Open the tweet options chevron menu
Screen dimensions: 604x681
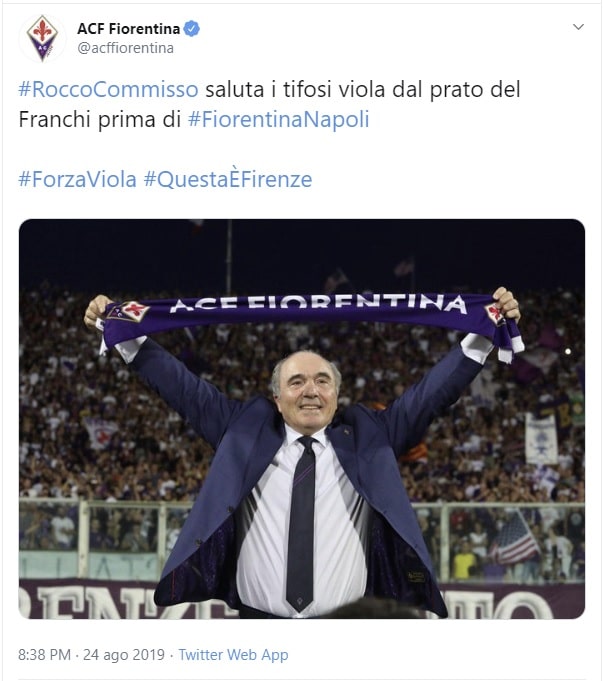pos(578,27)
